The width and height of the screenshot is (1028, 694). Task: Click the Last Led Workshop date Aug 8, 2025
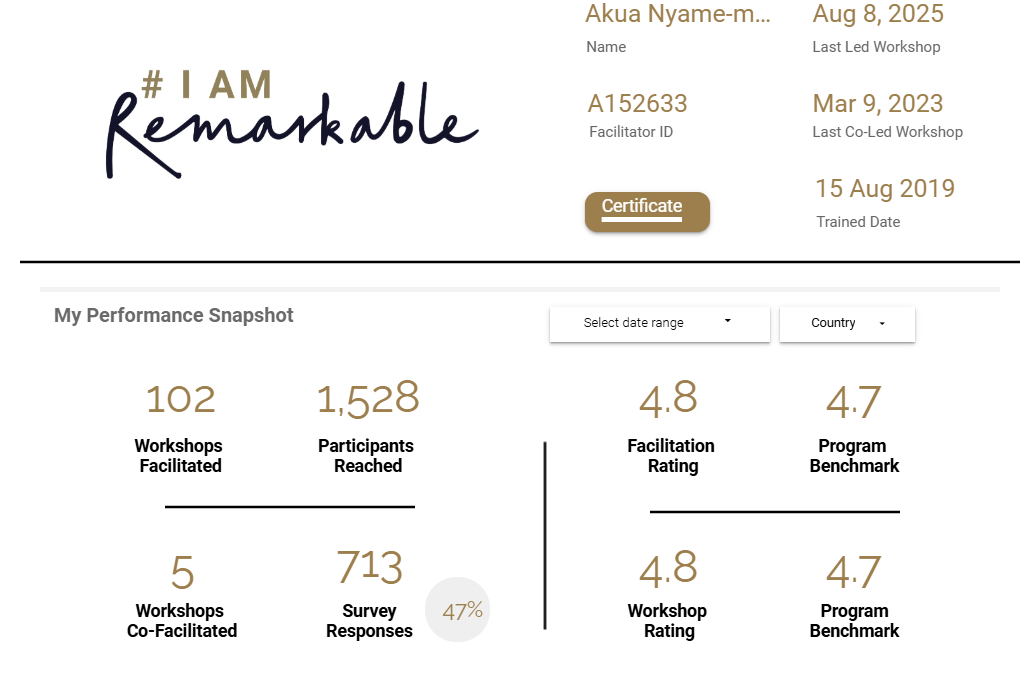tap(878, 14)
